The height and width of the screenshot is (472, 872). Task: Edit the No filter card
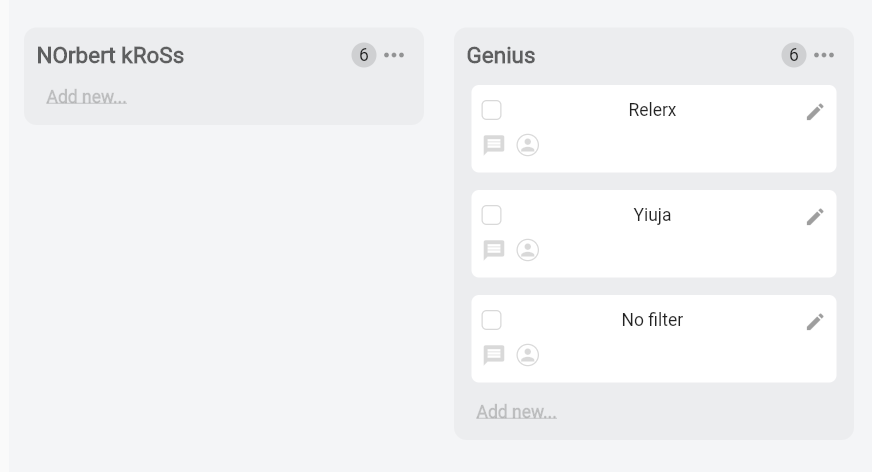coord(815,322)
